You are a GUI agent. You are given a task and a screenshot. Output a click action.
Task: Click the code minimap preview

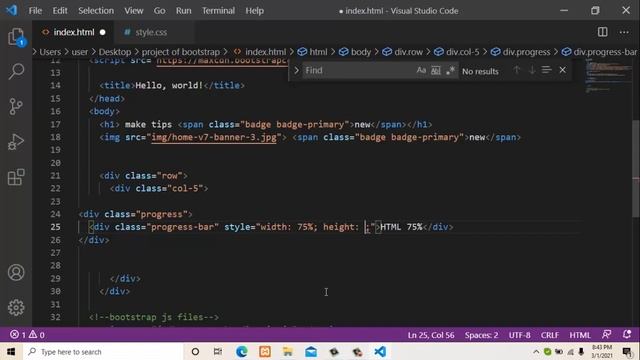coord(608,76)
